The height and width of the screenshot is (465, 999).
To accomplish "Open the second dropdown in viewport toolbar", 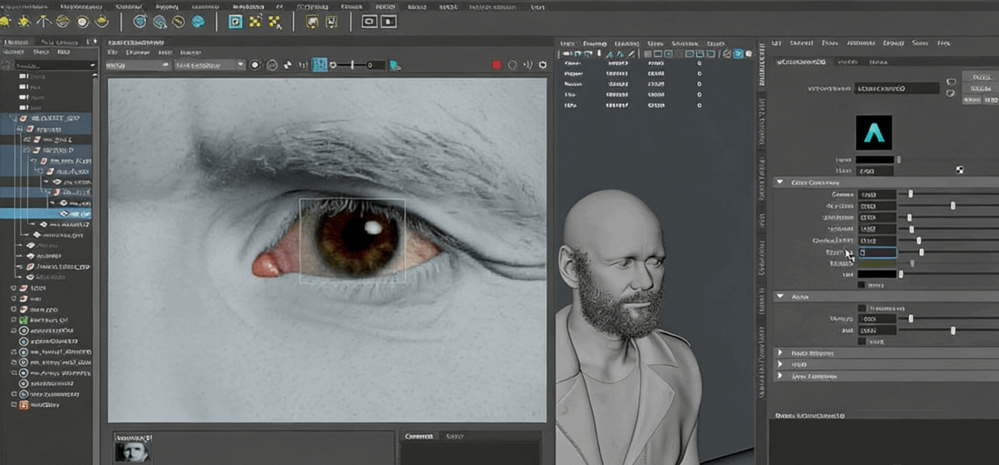I will [209, 65].
